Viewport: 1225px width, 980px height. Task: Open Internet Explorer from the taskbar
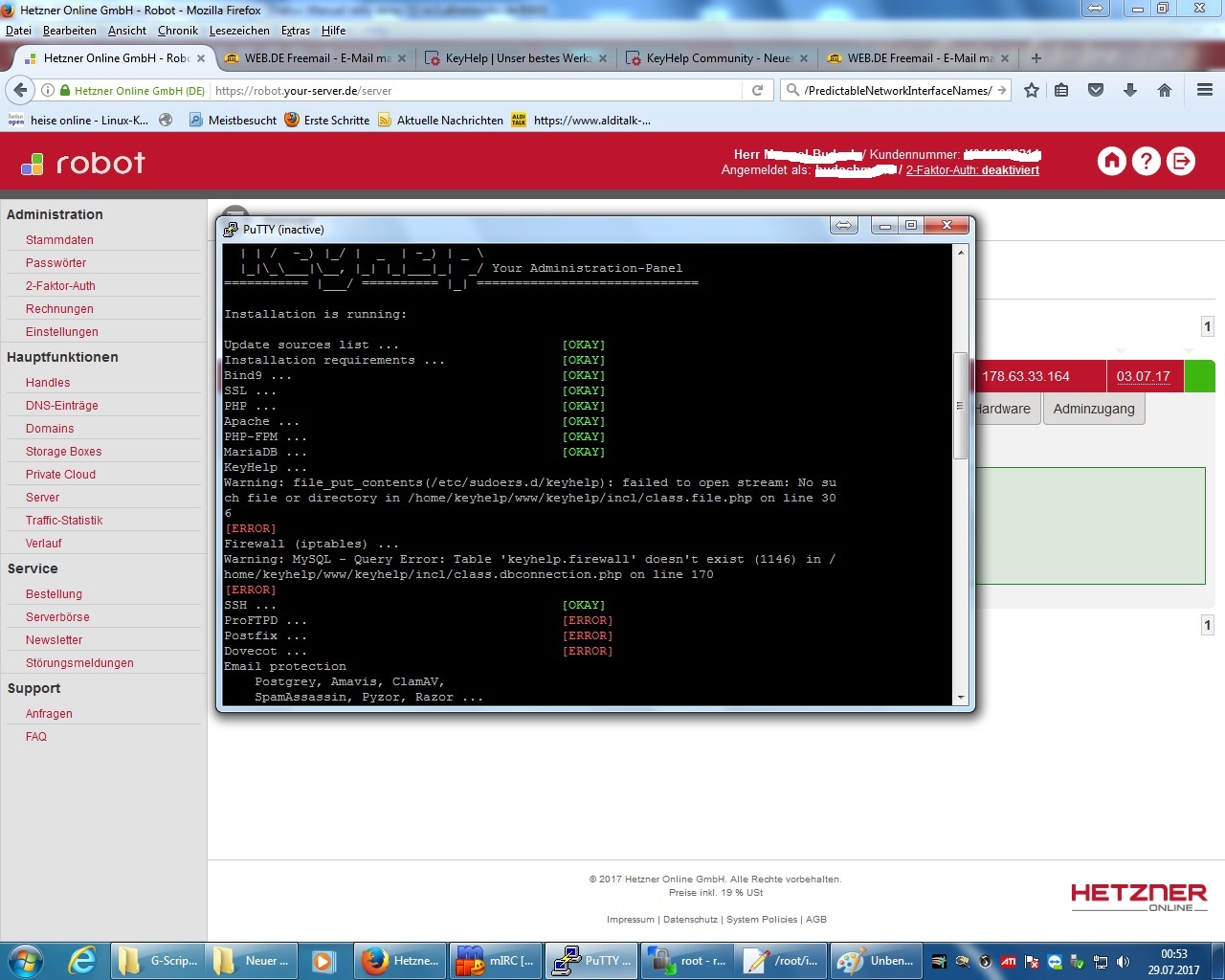click(x=82, y=960)
